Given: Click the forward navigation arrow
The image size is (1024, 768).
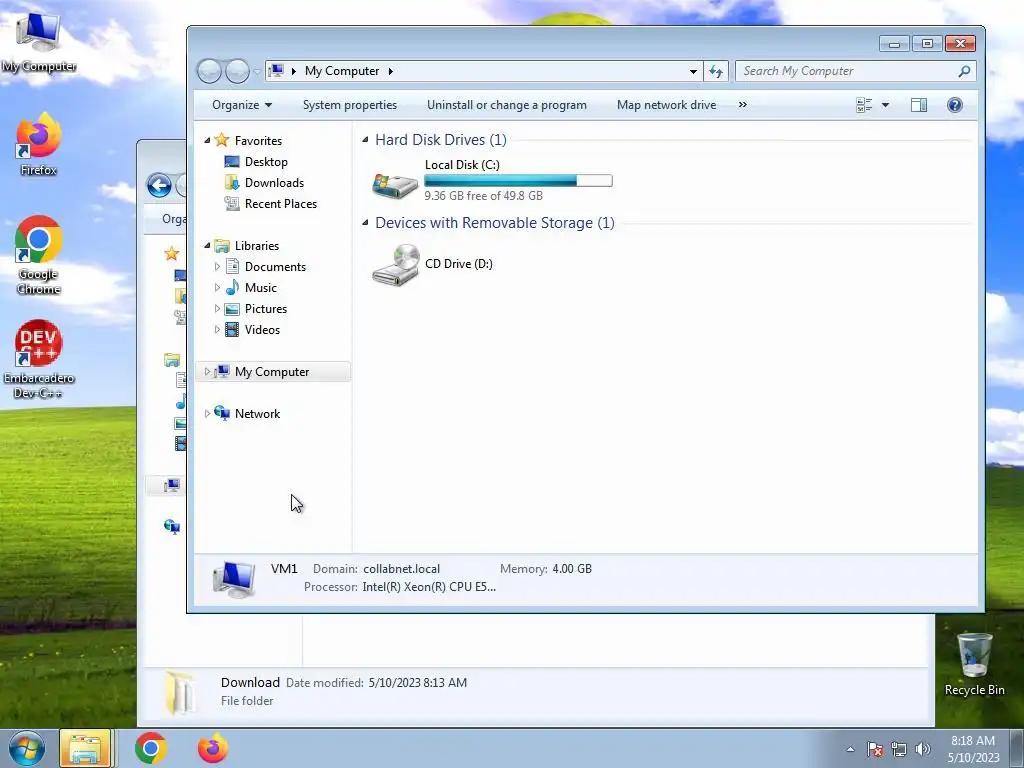Looking at the screenshot, I should (237, 71).
